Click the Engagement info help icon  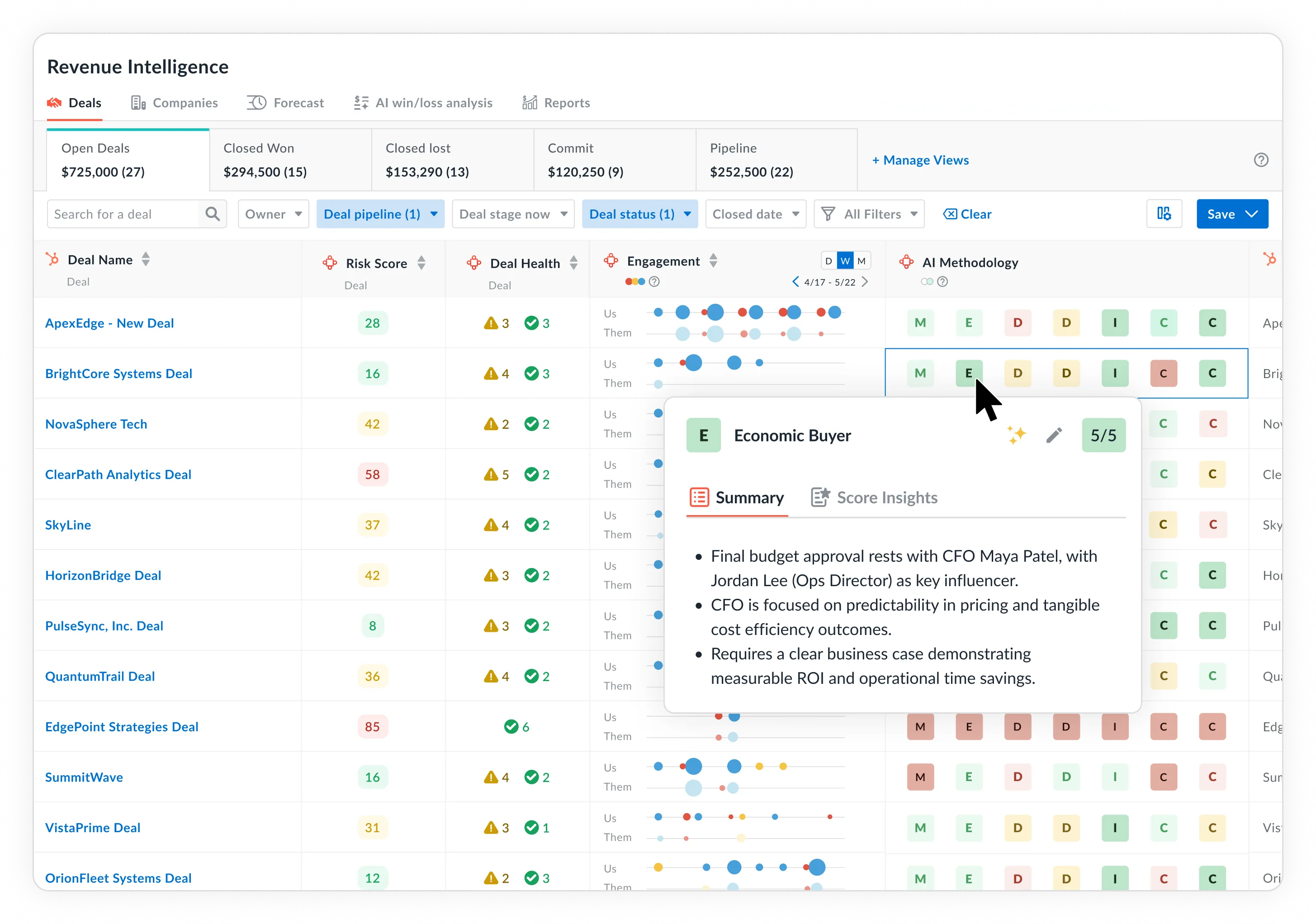click(x=654, y=281)
